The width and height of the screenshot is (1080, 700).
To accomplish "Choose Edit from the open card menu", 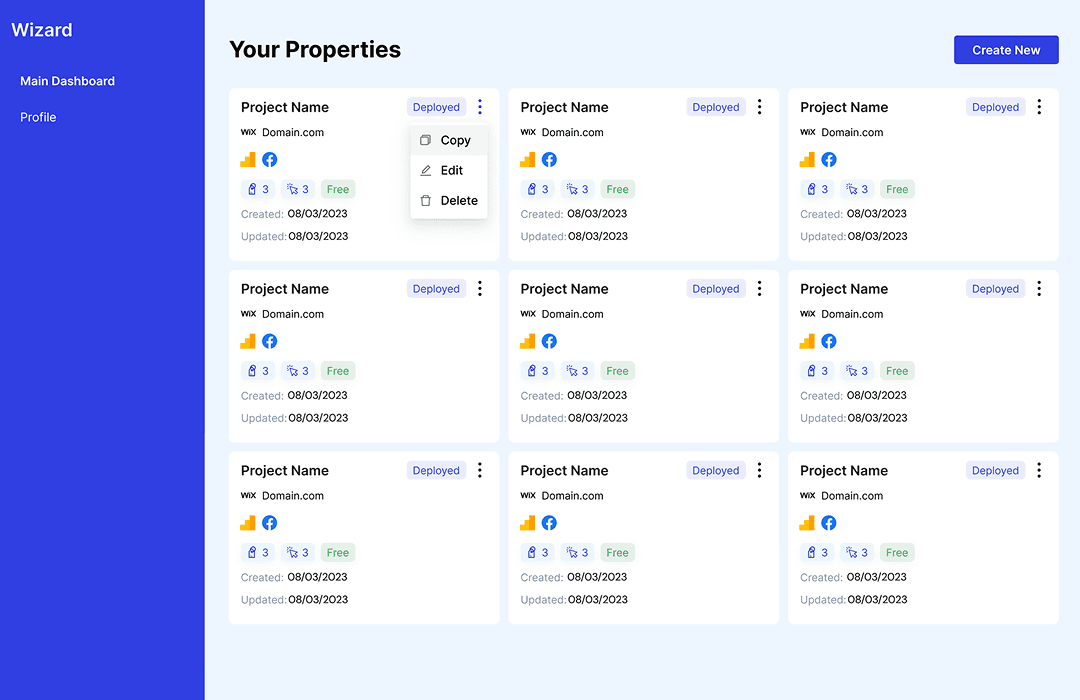I will pyautogui.click(x=451, y=170).
